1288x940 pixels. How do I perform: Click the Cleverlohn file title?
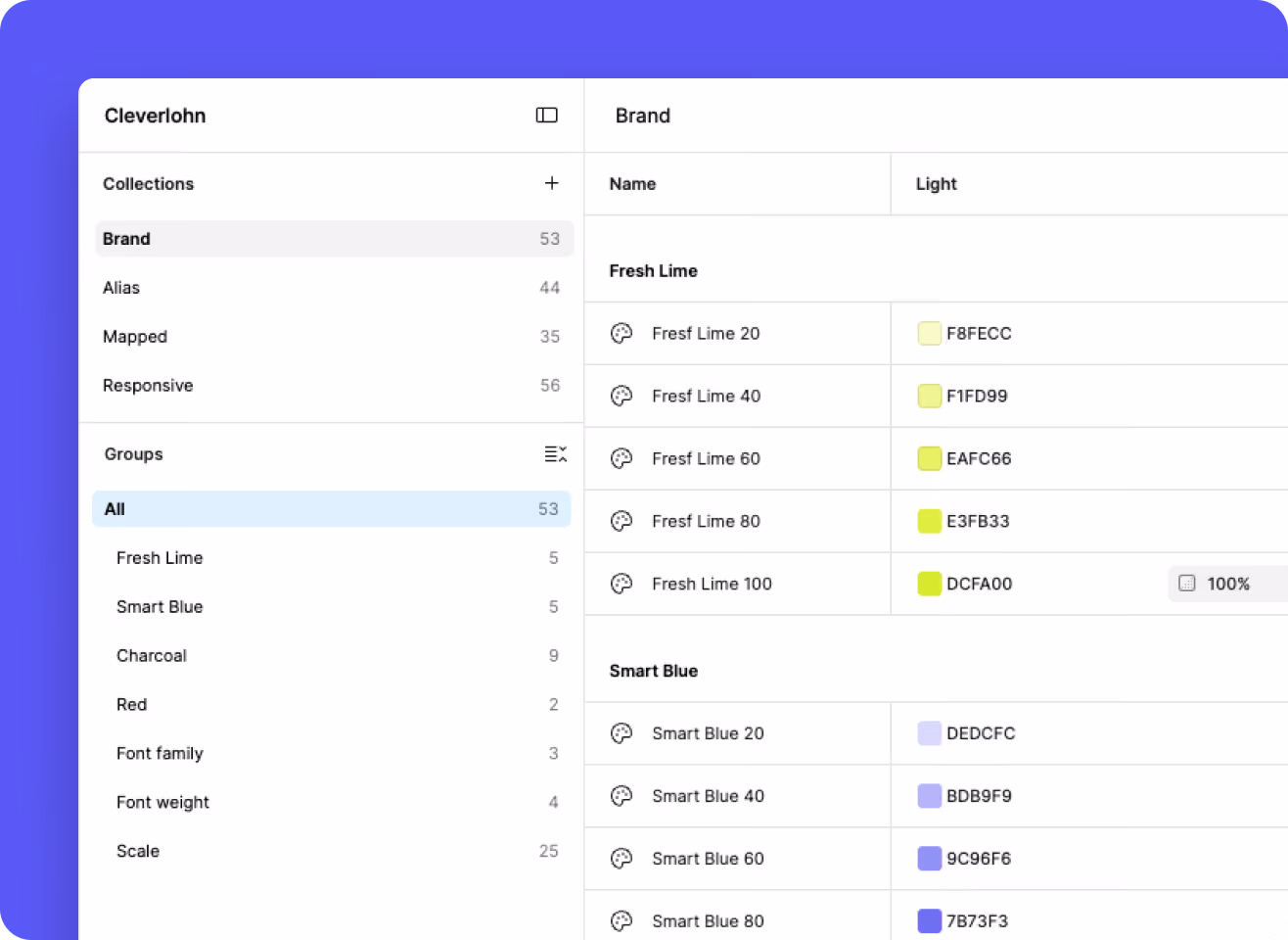coord(156,116)
